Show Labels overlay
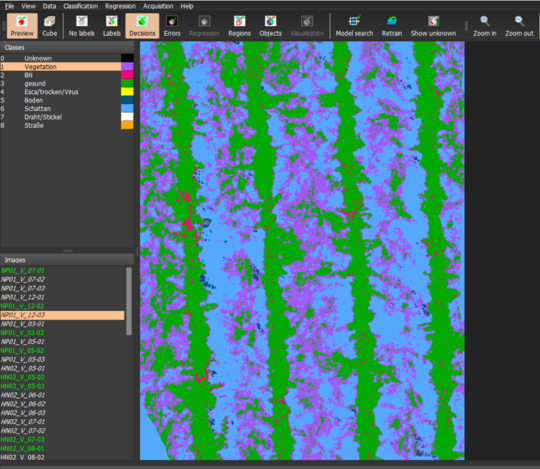540x469 pixels. click(x=112, y=26)
